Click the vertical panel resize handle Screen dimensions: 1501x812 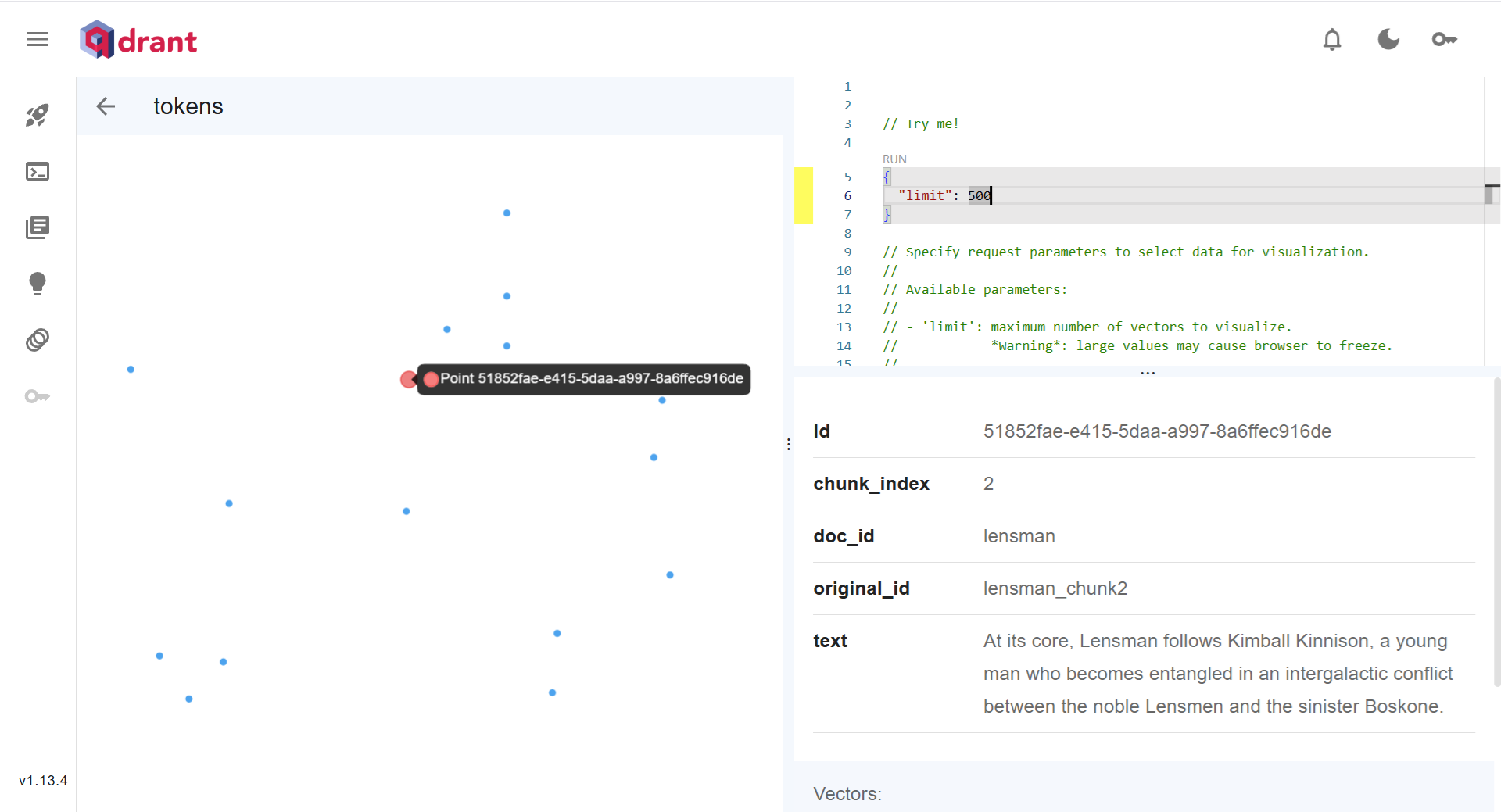788,444
